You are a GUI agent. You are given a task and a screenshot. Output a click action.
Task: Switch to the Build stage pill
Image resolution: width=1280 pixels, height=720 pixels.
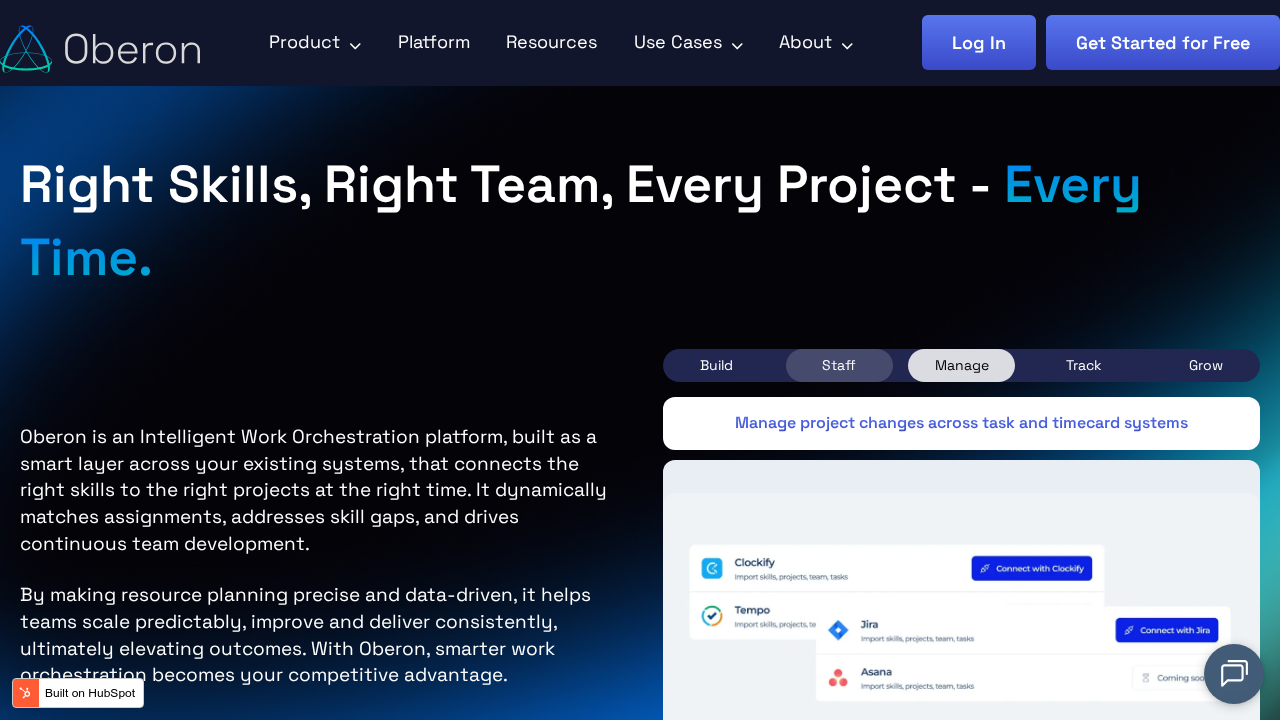tap(716, 365)
